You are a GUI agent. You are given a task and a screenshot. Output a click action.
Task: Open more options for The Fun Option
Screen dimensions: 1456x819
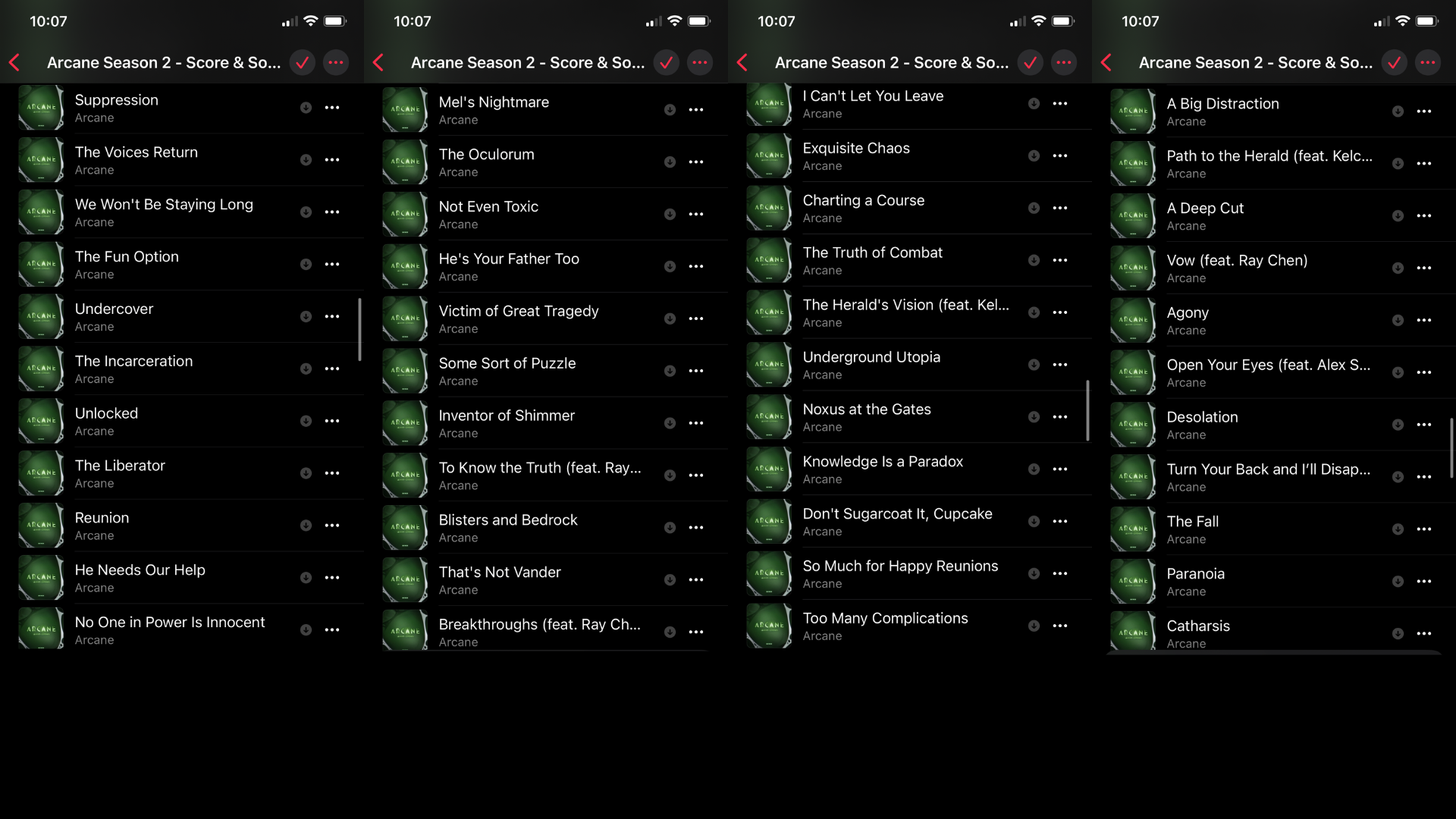(x=332, y=265)
